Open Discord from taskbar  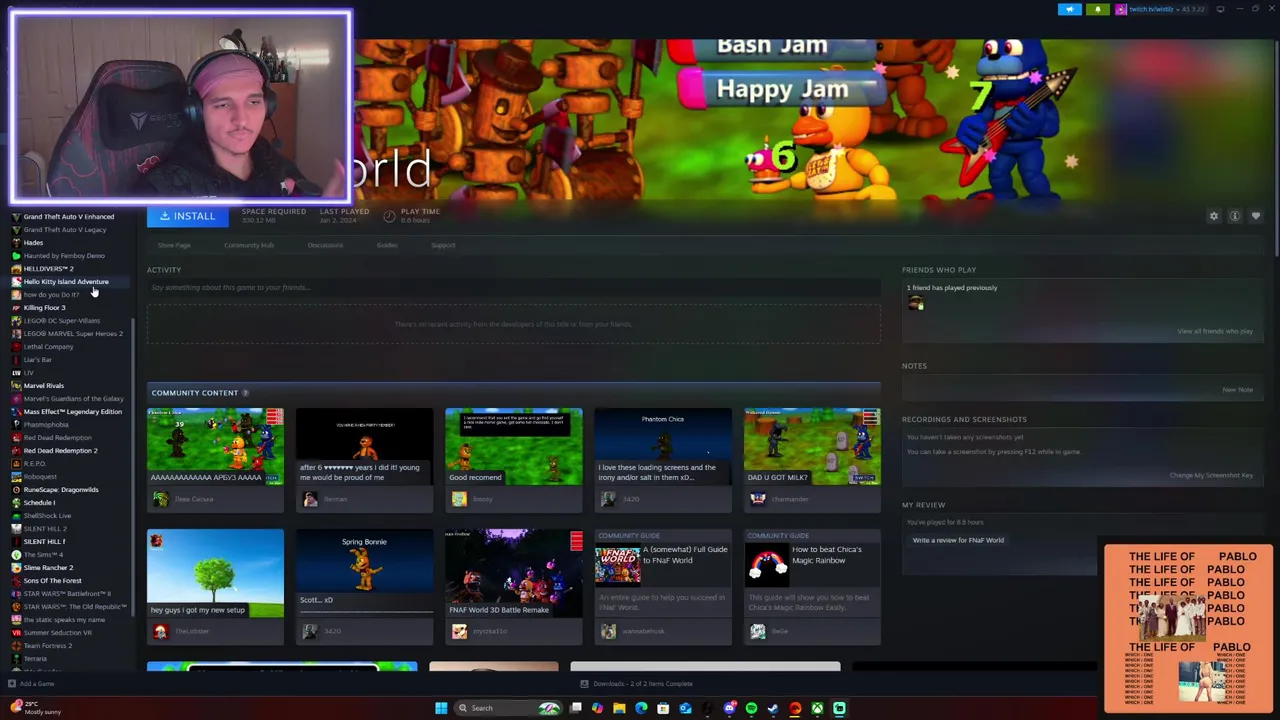(x=730, y=708)
